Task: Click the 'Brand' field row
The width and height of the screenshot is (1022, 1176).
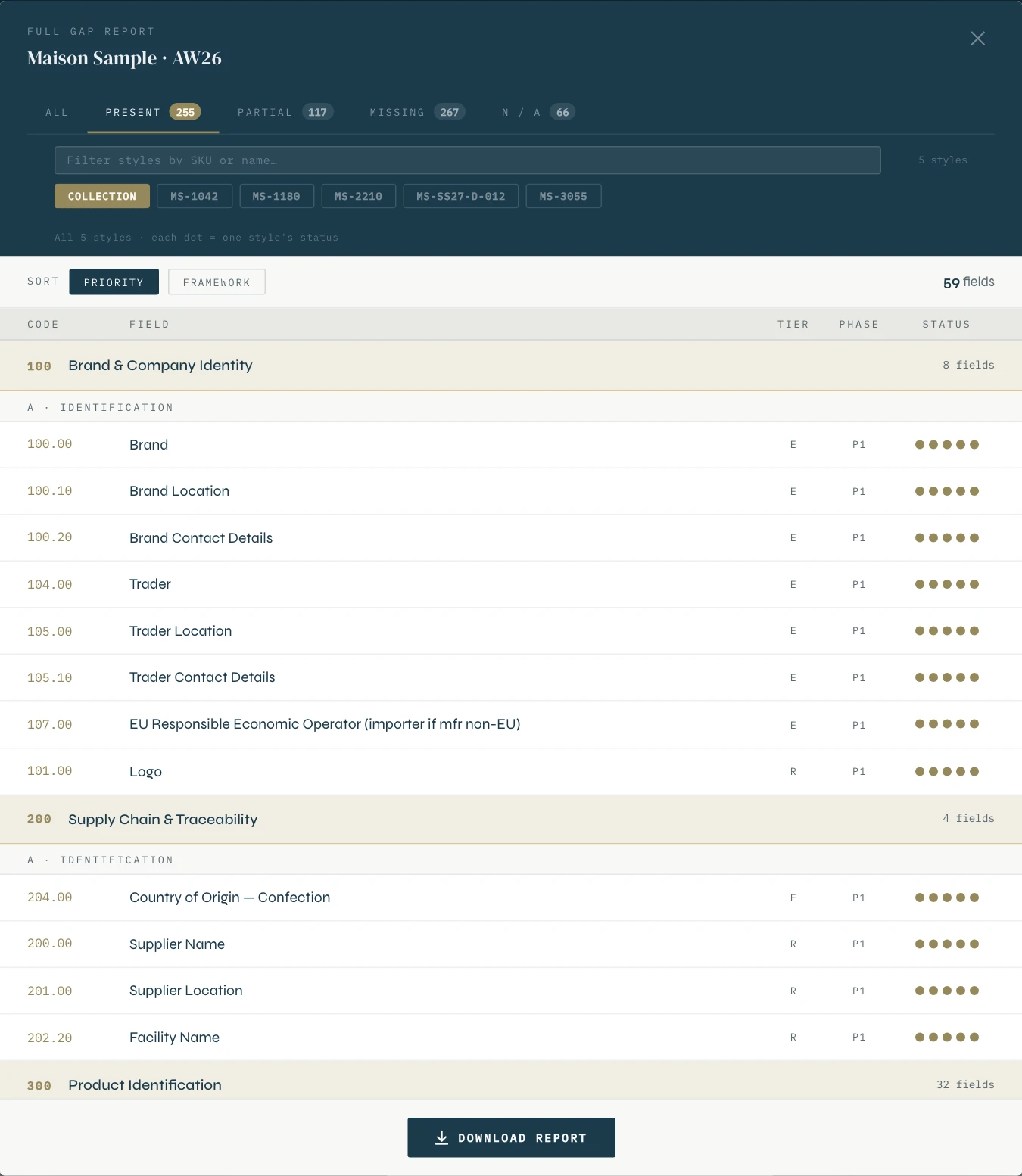Action: pos(511,445)
